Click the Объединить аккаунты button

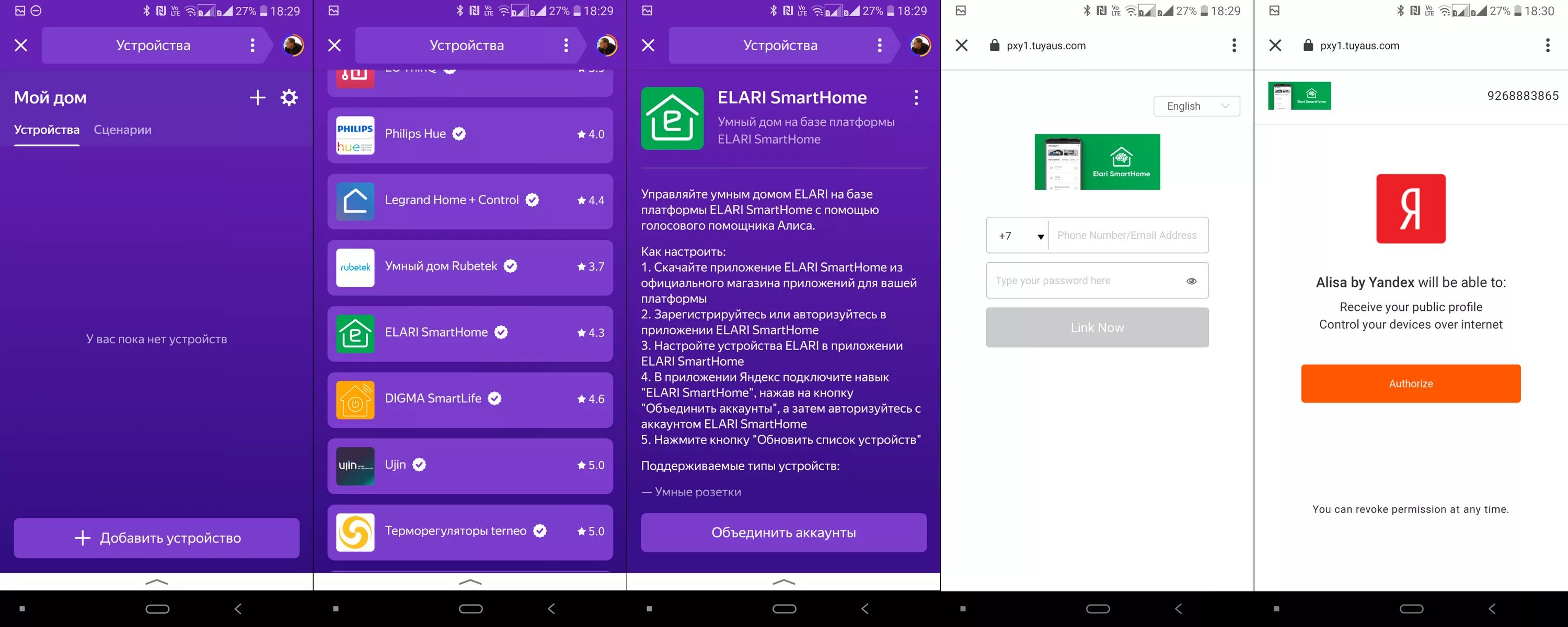[784, 532]
